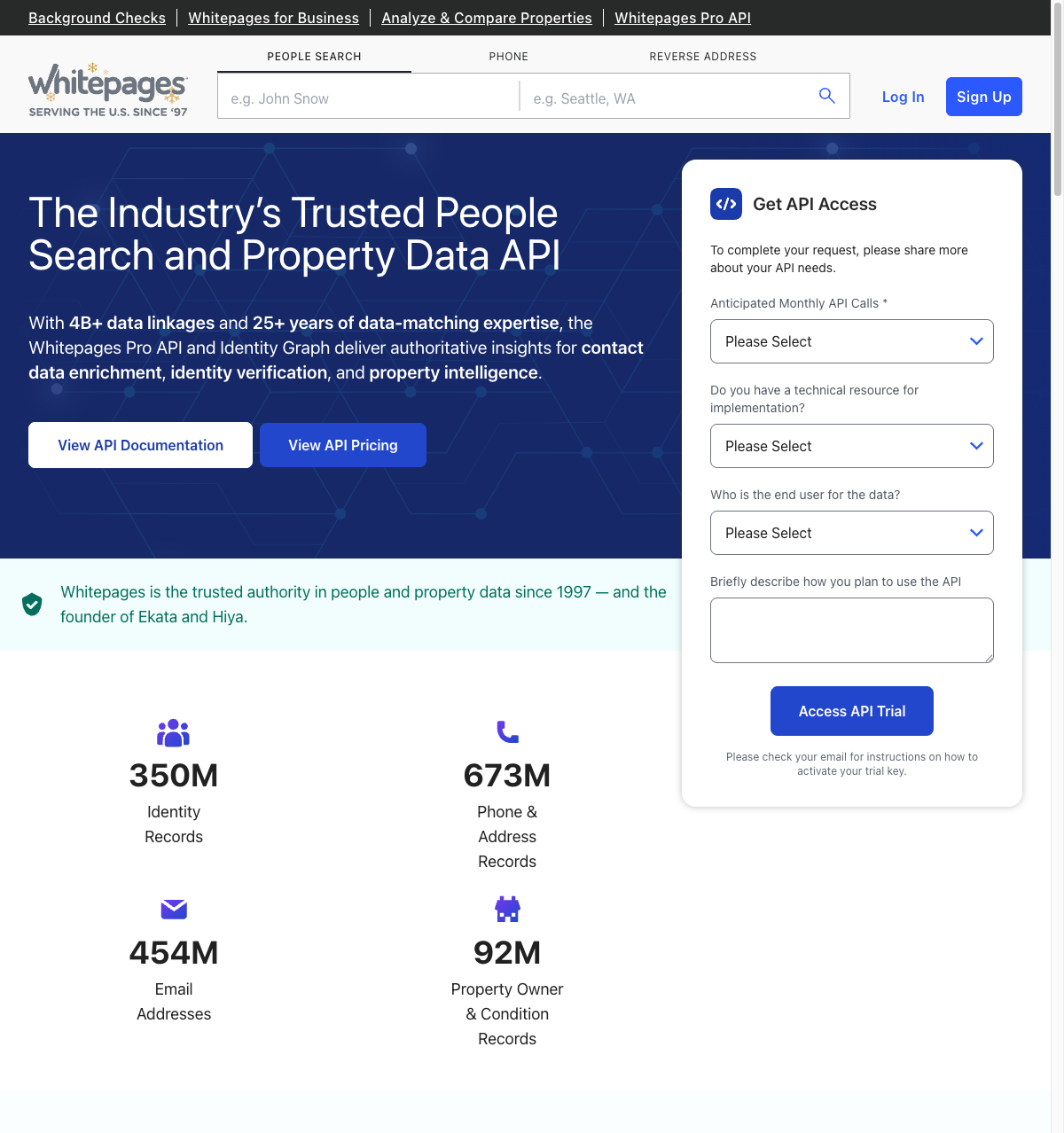Viewport: 1064px width, 1133px height.
Task: Open the View API Pricing button
Action: click(343, 445)
